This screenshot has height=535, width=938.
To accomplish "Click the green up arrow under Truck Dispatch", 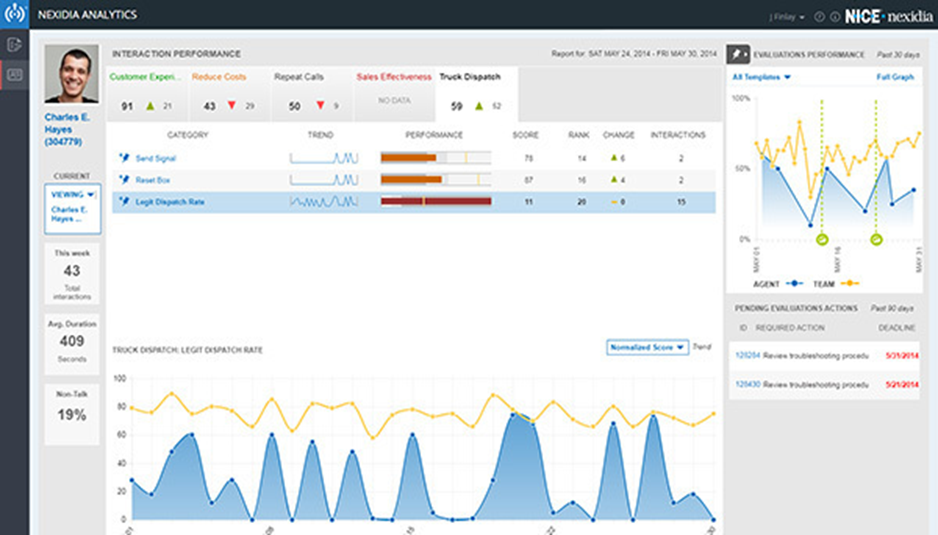I will pos(479,106).
